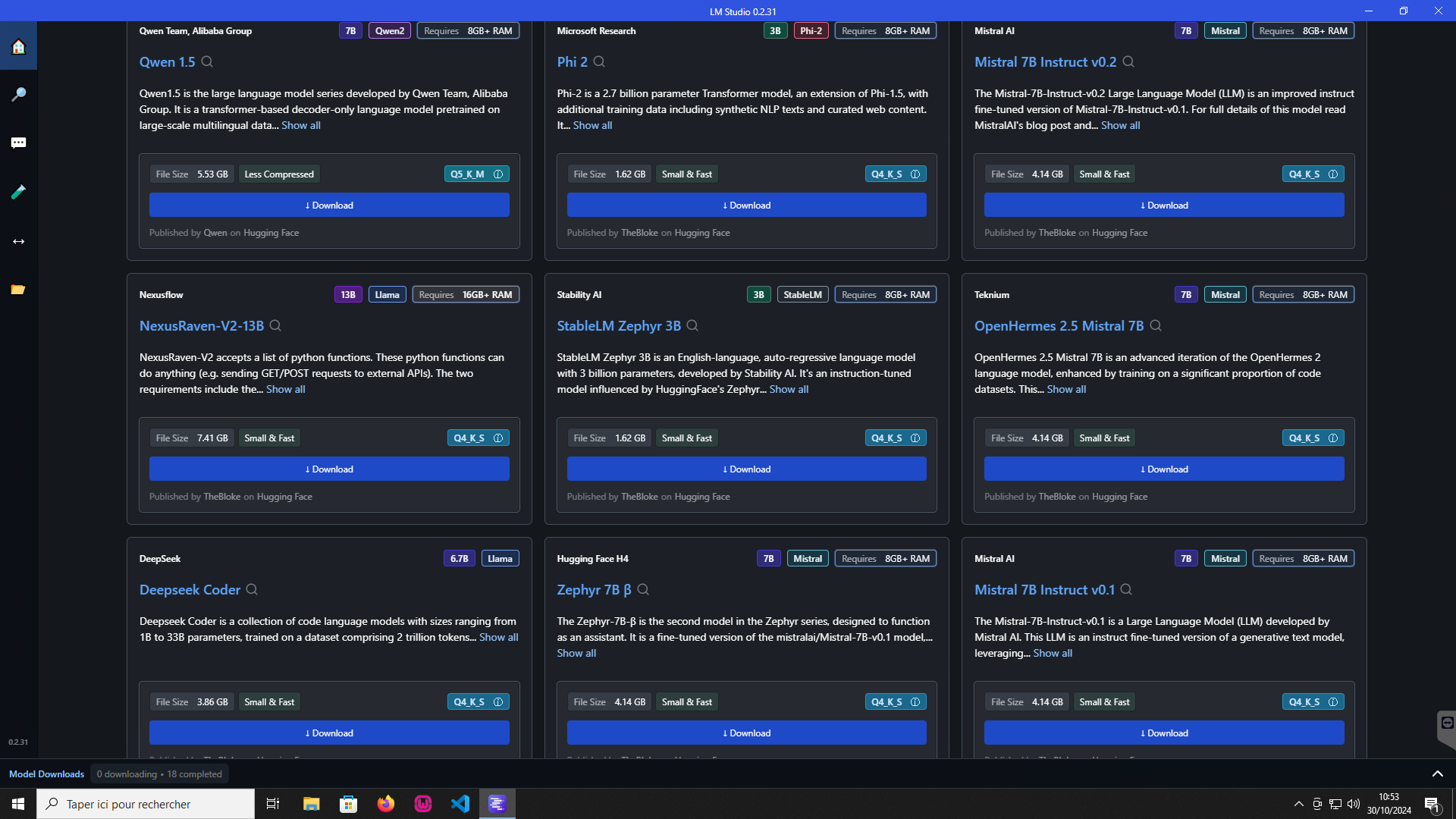This screenshot has height=819, width=1456.
Task: Click info icon on NexusRaven Q4_K_S badge
Action: click(498, 438)
